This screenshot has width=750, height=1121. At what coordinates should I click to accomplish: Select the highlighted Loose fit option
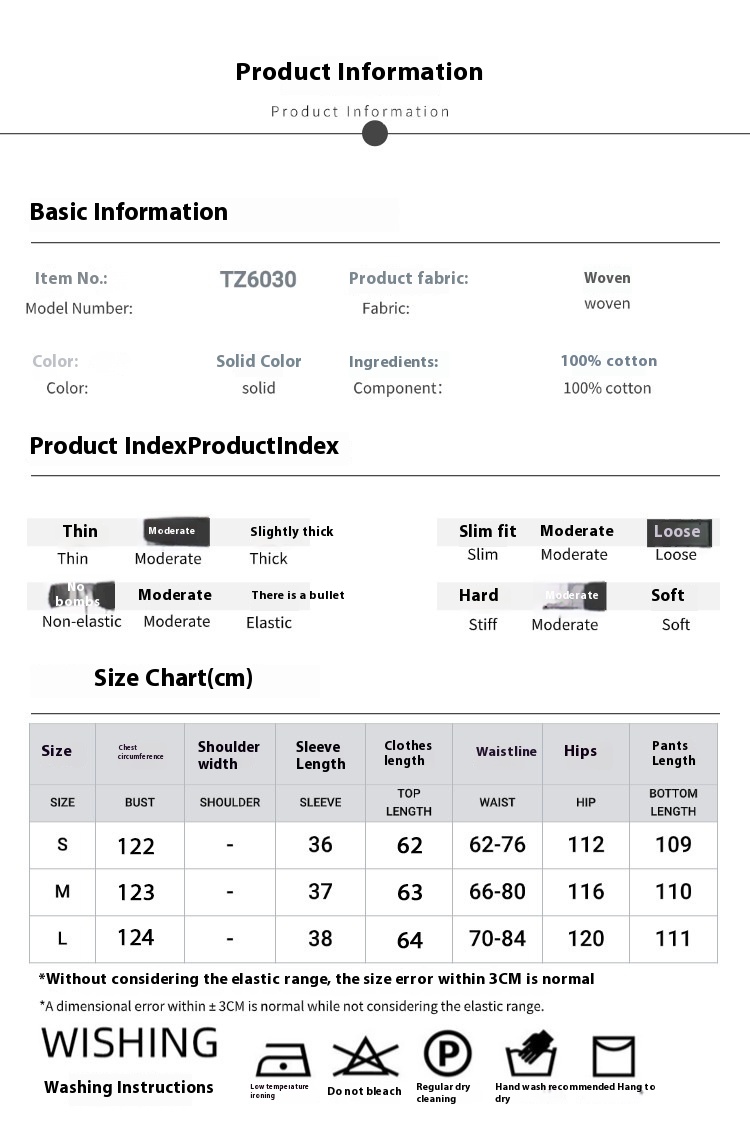pyautogui.click(x=679, y=531)
